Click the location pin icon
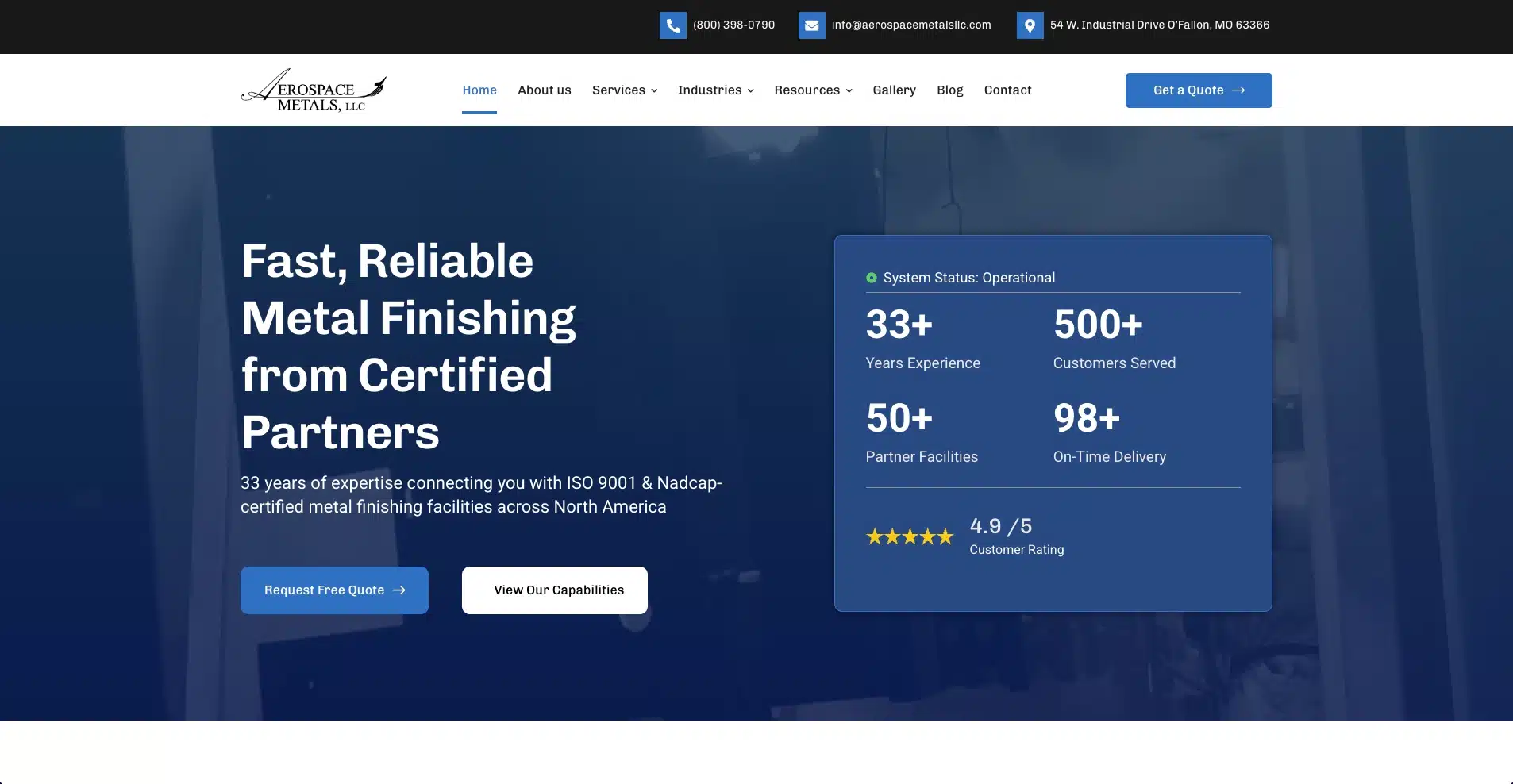This screenshot has width=1513, height=784. 1030,25
